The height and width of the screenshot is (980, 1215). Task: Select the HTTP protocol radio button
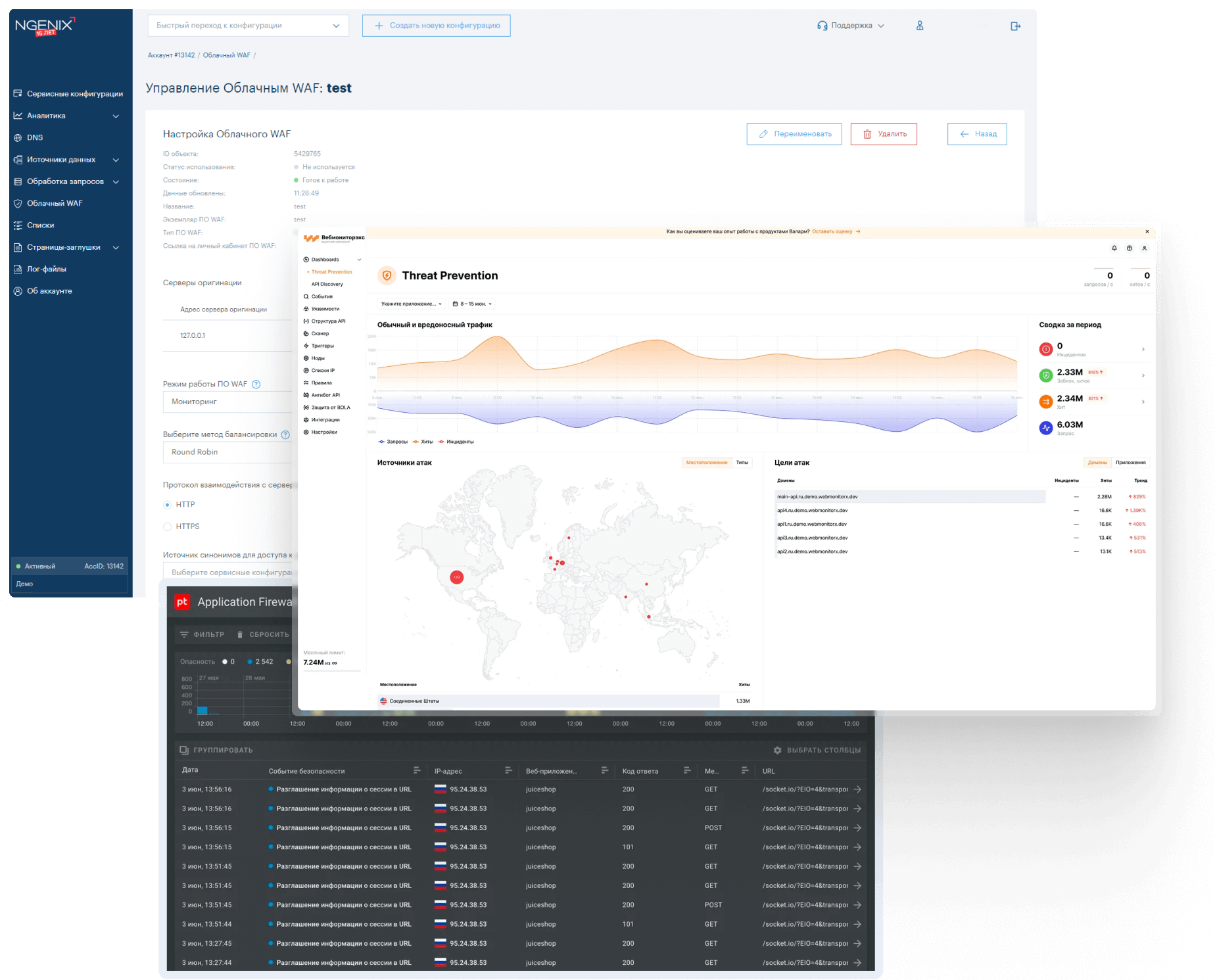[167, 505]
